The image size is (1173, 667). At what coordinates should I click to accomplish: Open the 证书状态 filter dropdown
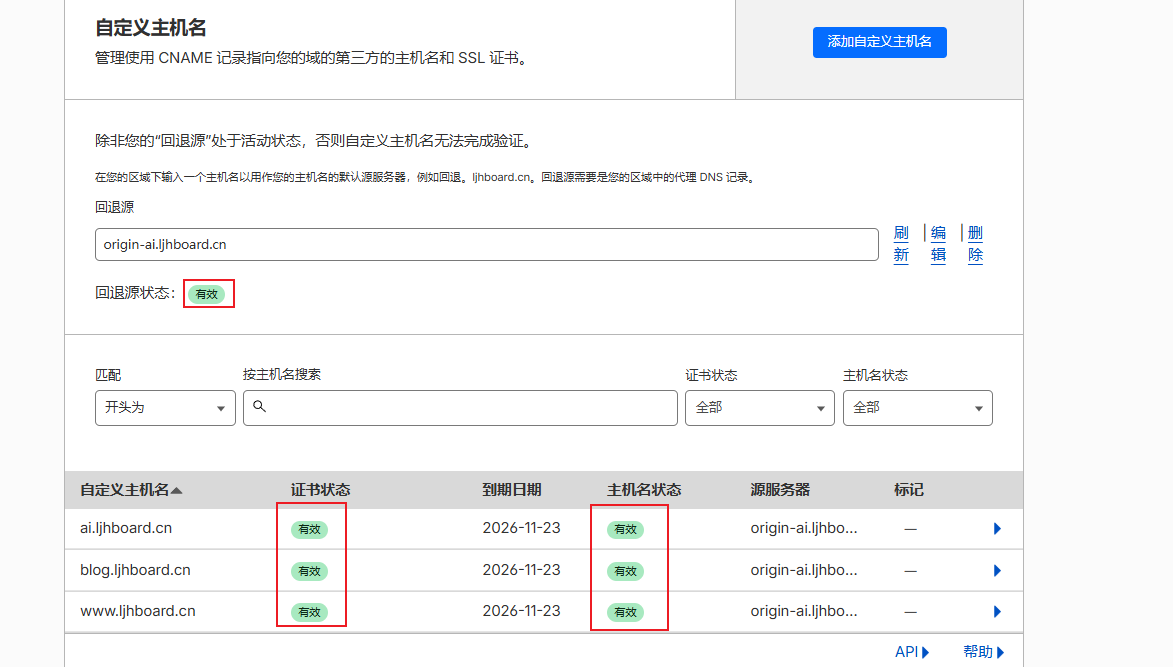759,408
